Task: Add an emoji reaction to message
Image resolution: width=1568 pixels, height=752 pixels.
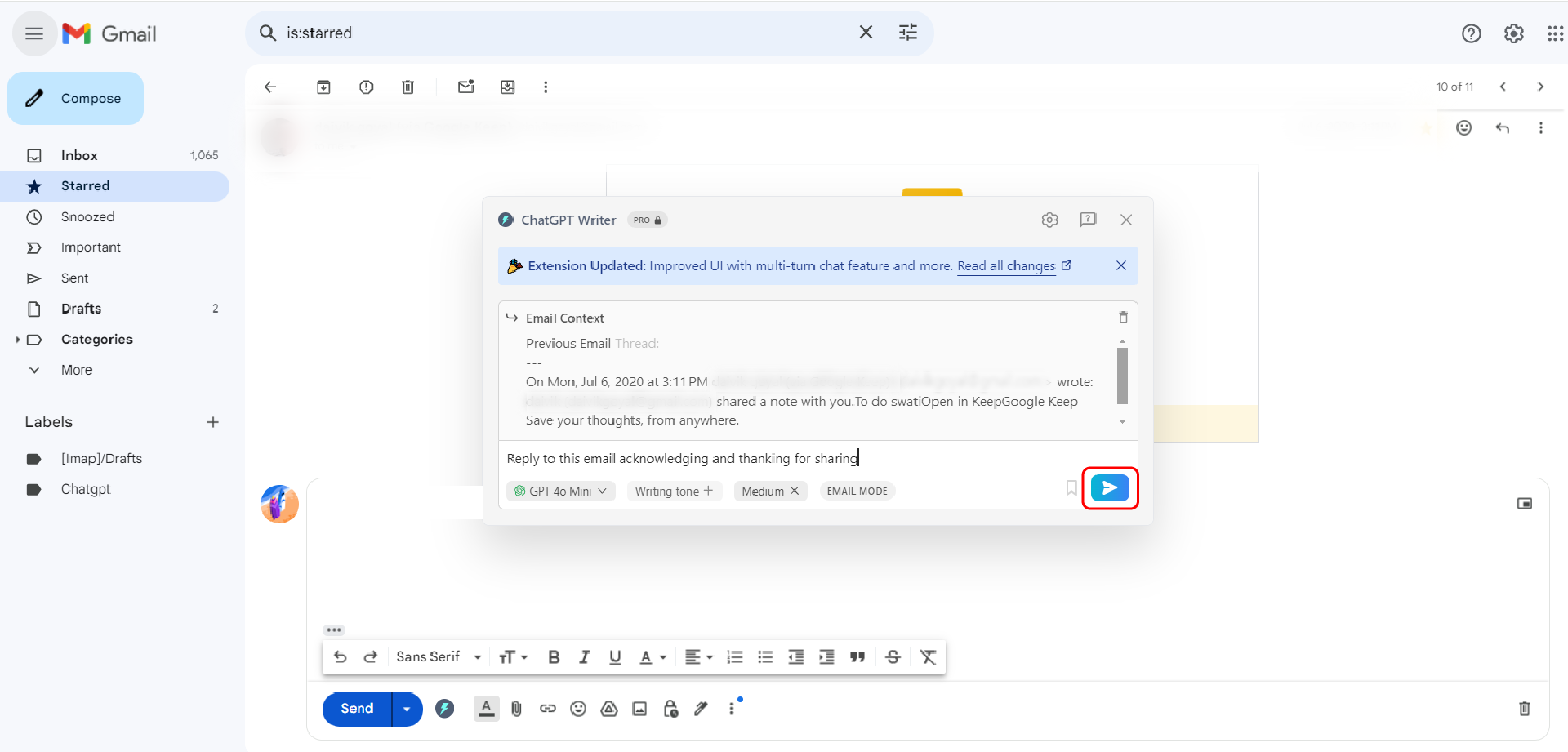Action: [x=1463, y=128]
